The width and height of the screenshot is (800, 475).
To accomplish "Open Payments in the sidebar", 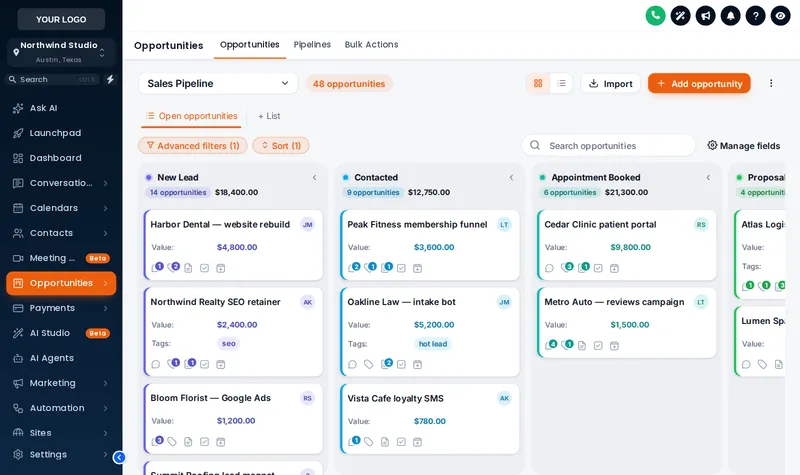I will coord(61,308).
